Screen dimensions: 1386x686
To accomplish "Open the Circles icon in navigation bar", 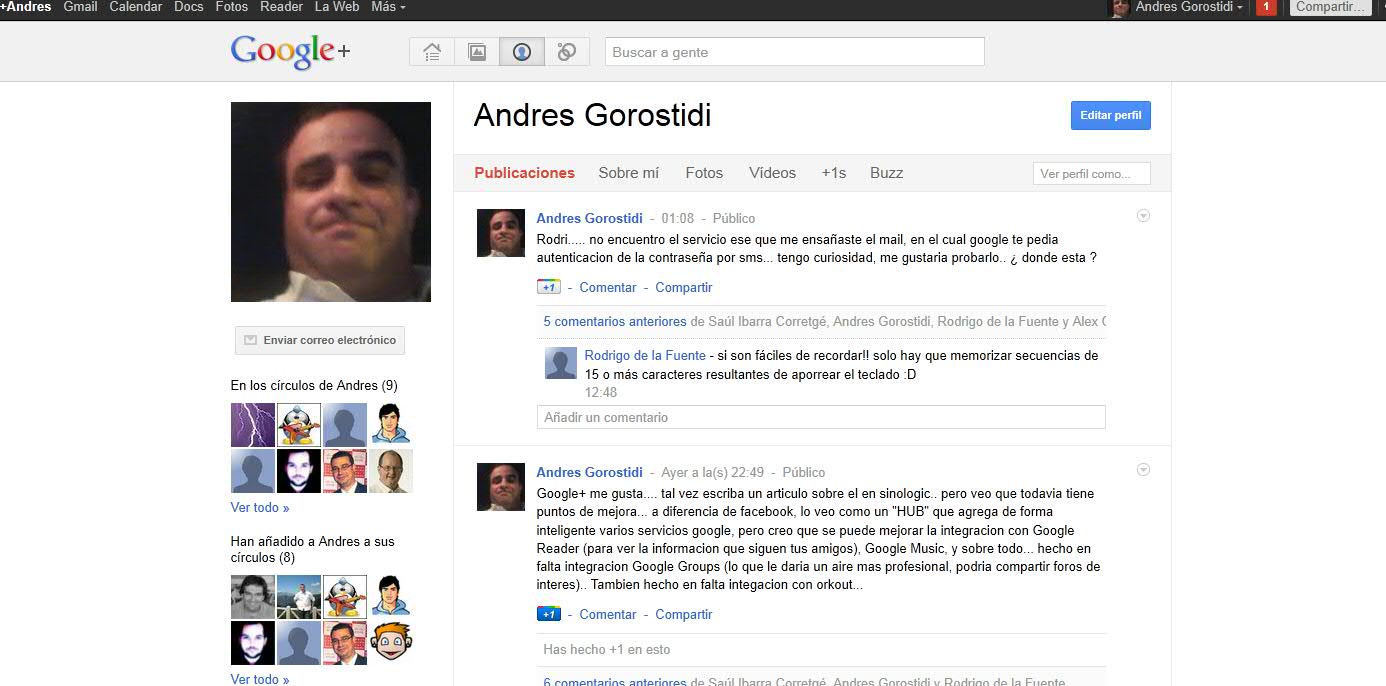I will coord(566,52).
